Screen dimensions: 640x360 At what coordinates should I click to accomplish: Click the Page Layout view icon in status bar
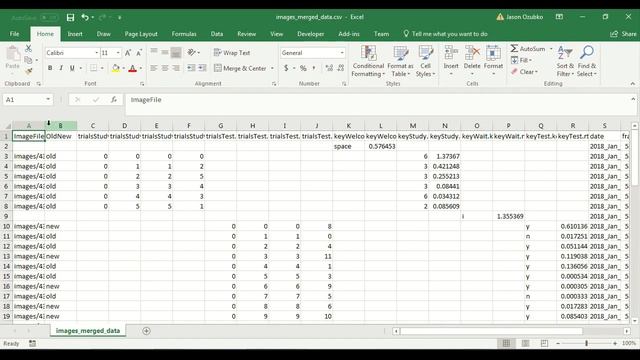pyautogui.click(x=525, y=343)
